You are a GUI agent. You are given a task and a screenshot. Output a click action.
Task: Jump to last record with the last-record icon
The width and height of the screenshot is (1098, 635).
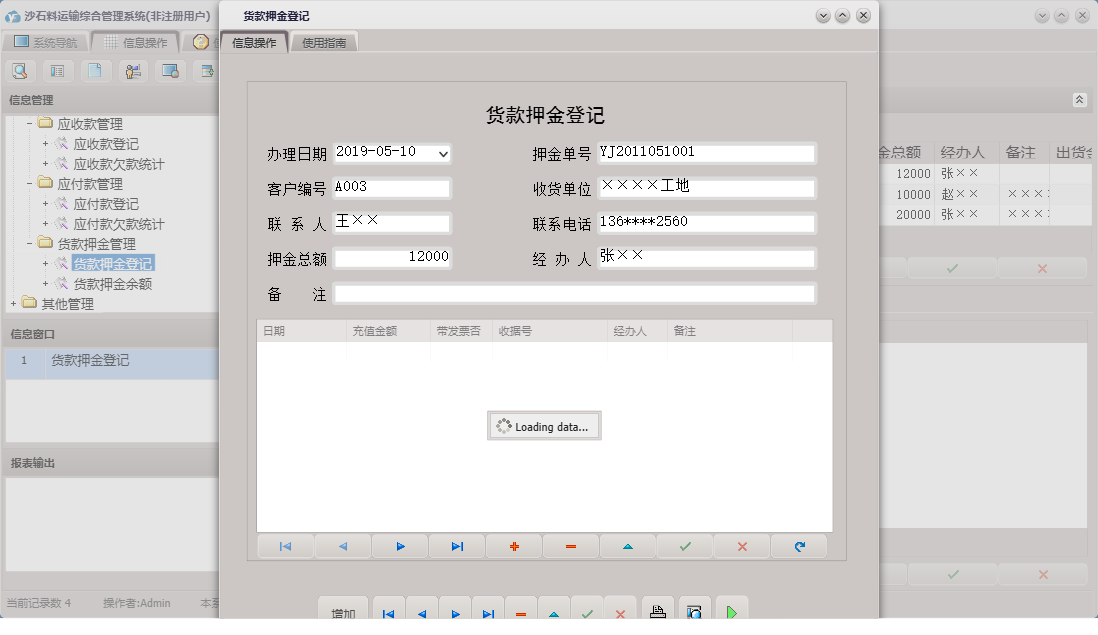point(457,546)
